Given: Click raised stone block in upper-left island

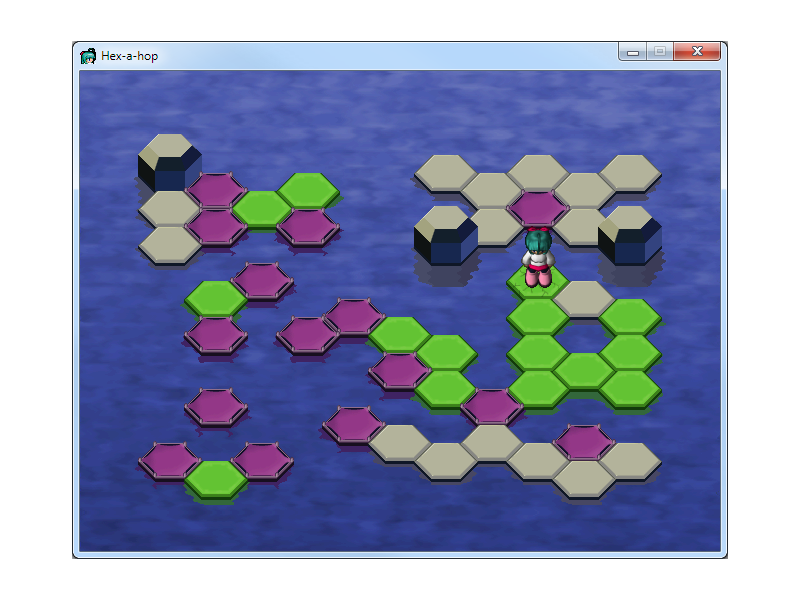Looking at the screenshot, I should coord(169,160).
